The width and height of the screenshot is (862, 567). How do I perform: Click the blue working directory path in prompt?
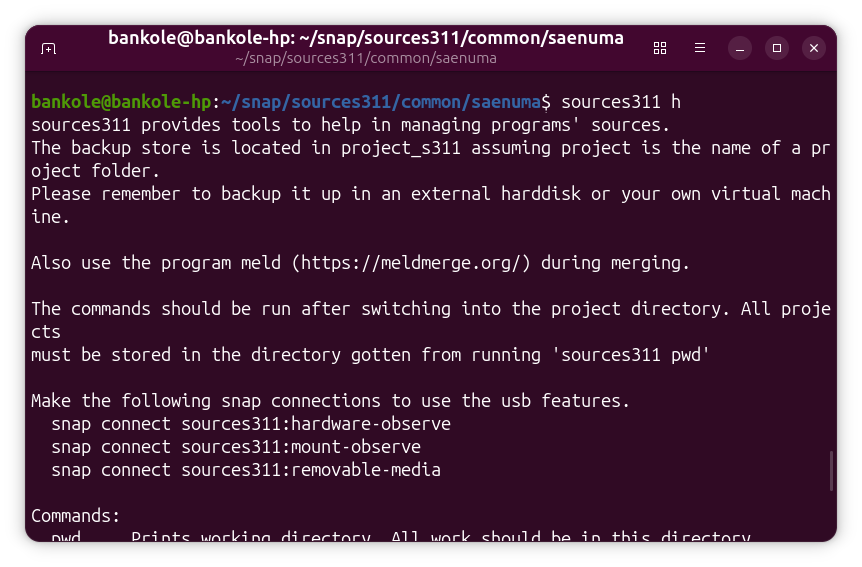coord(381,102)
